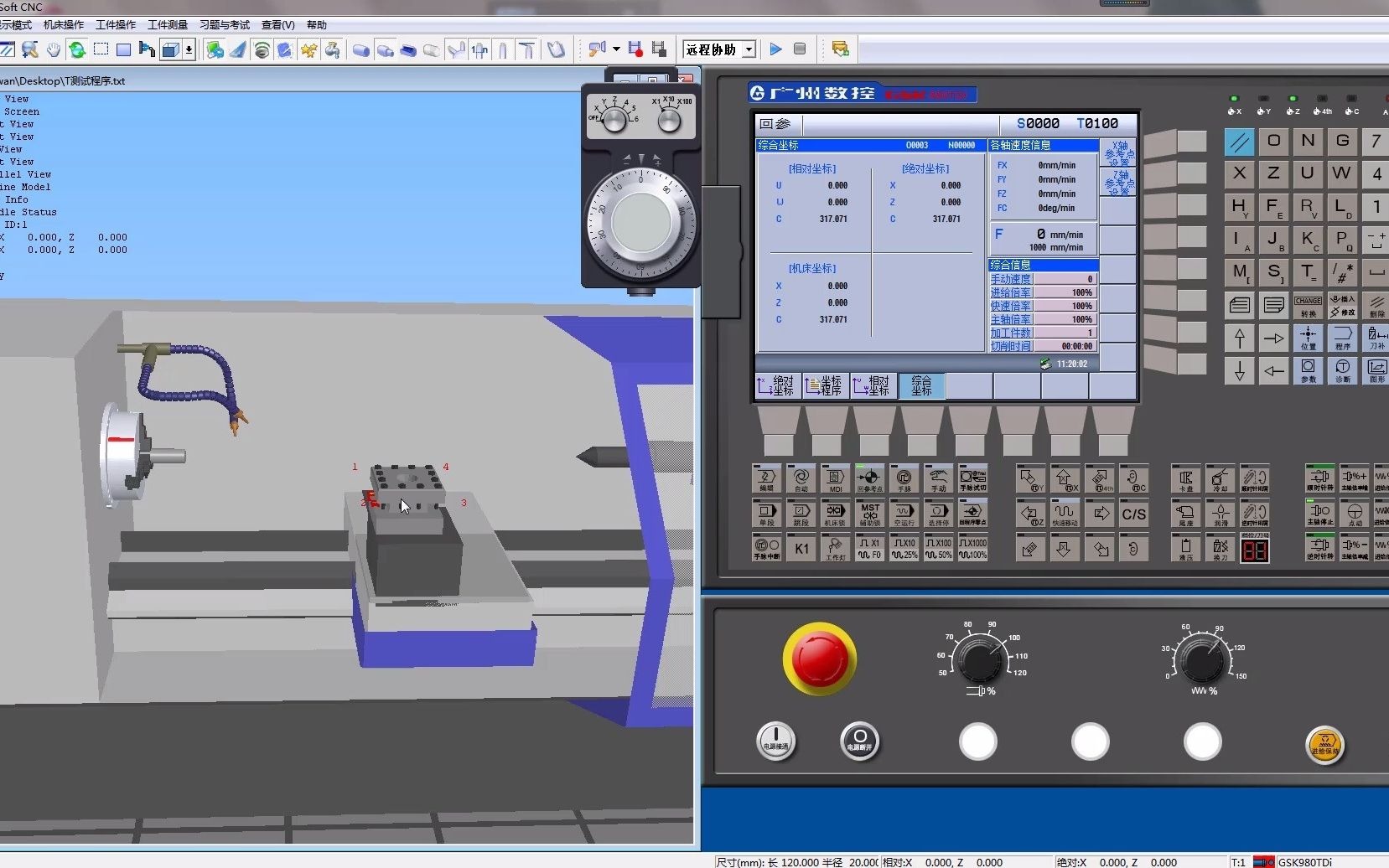The width and height of the screenshot is (1389, 868).
Task: Click the K1 key
Action: click(x=801, y=548)
